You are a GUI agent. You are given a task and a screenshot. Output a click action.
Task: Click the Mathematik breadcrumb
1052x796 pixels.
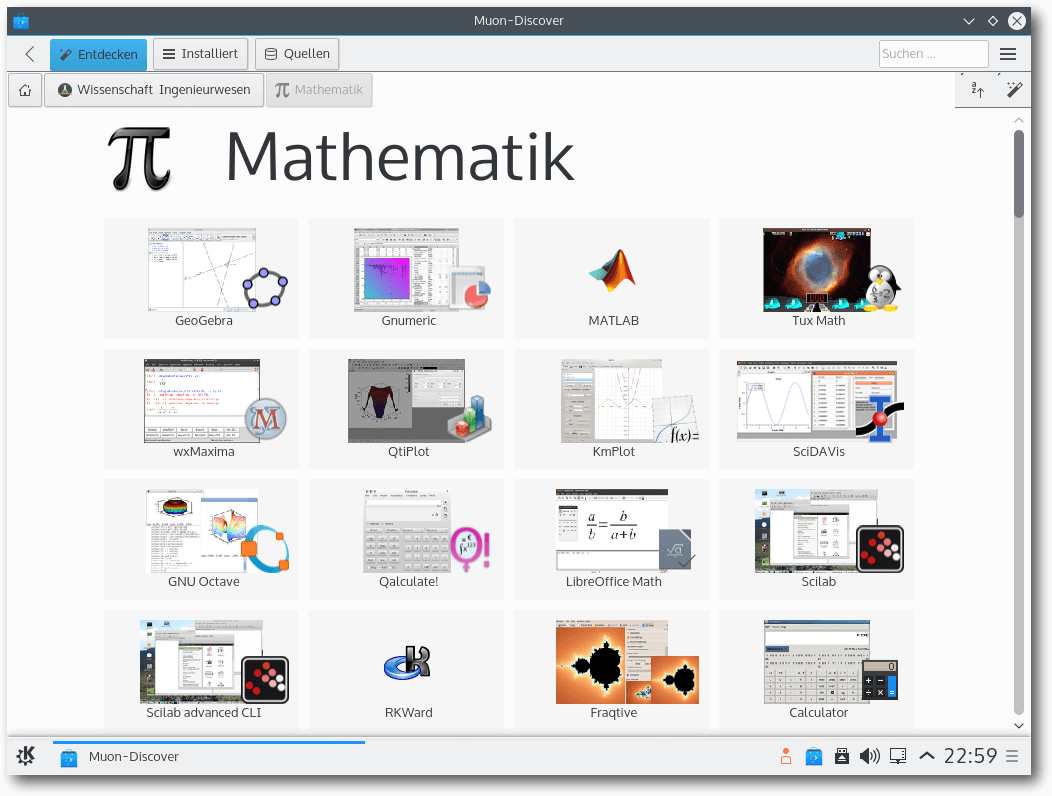coord(319,90)
